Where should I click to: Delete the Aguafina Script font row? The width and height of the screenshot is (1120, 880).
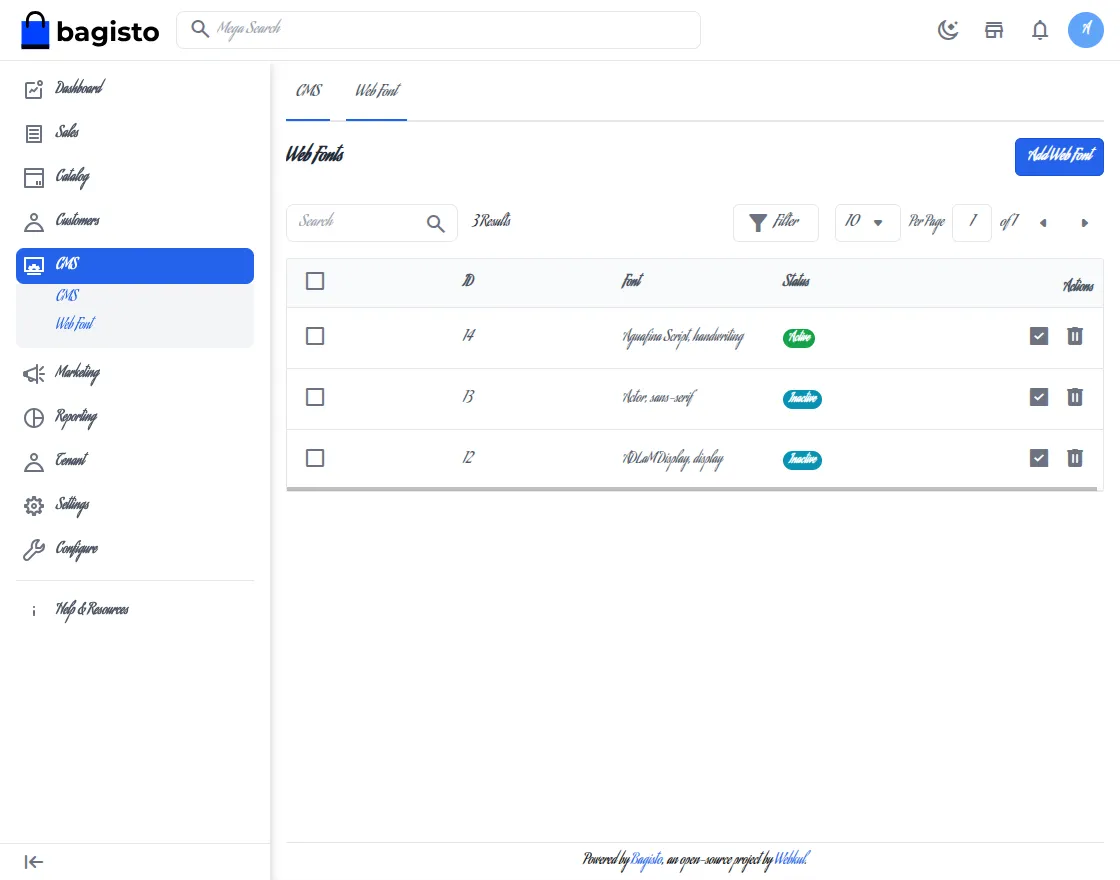[1074, 336]
